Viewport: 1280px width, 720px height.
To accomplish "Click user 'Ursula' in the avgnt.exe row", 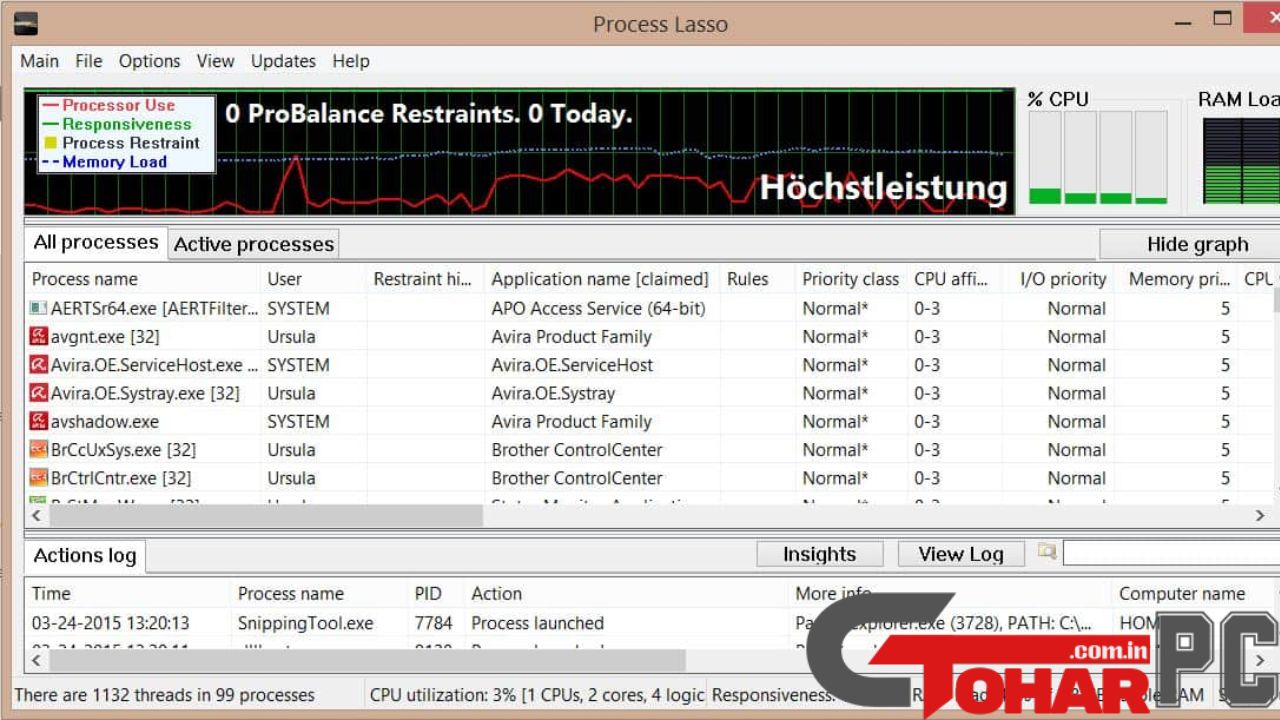I will coord(291,336).
